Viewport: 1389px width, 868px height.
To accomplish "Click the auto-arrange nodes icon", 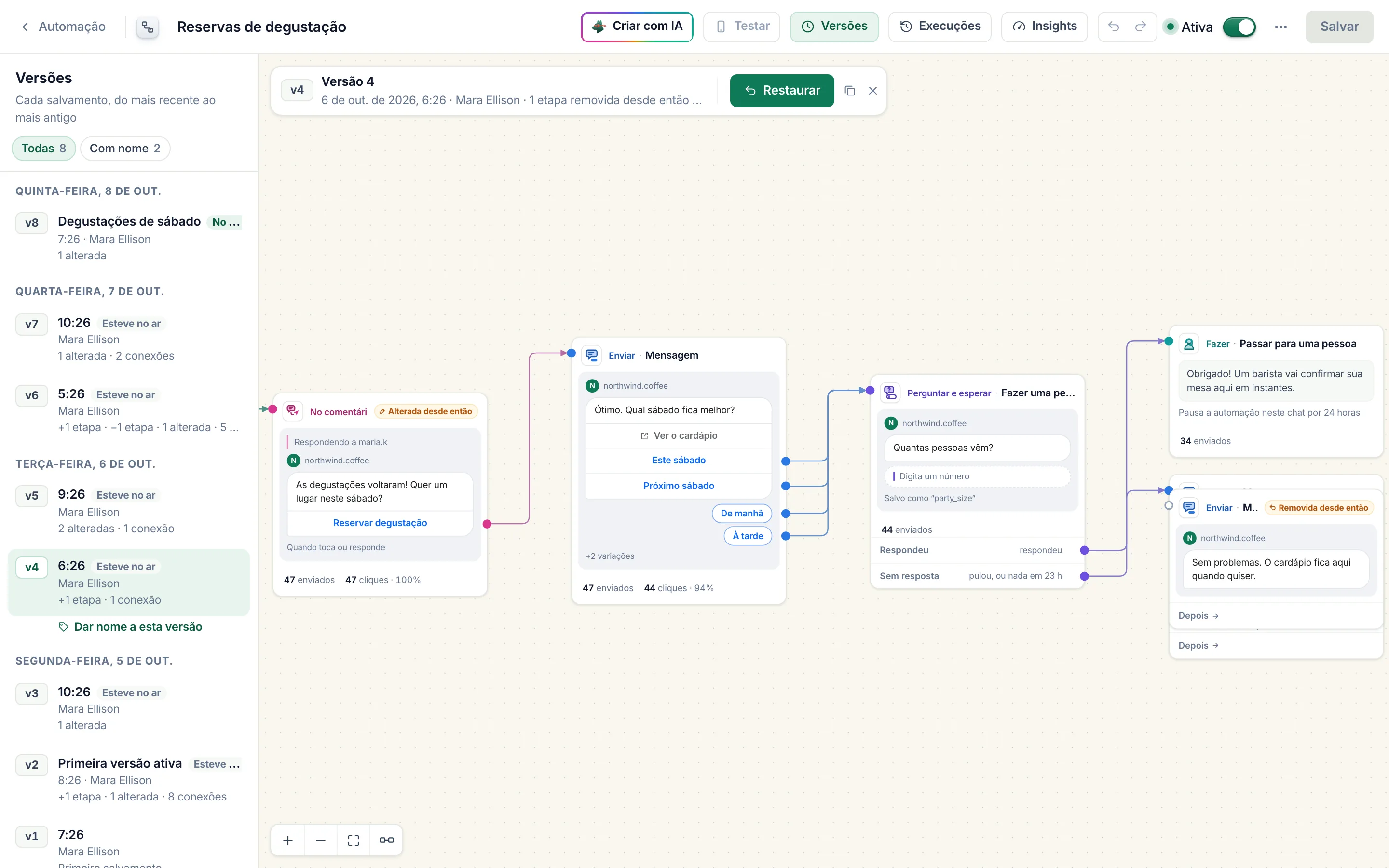I will click(x=386, y=841).
